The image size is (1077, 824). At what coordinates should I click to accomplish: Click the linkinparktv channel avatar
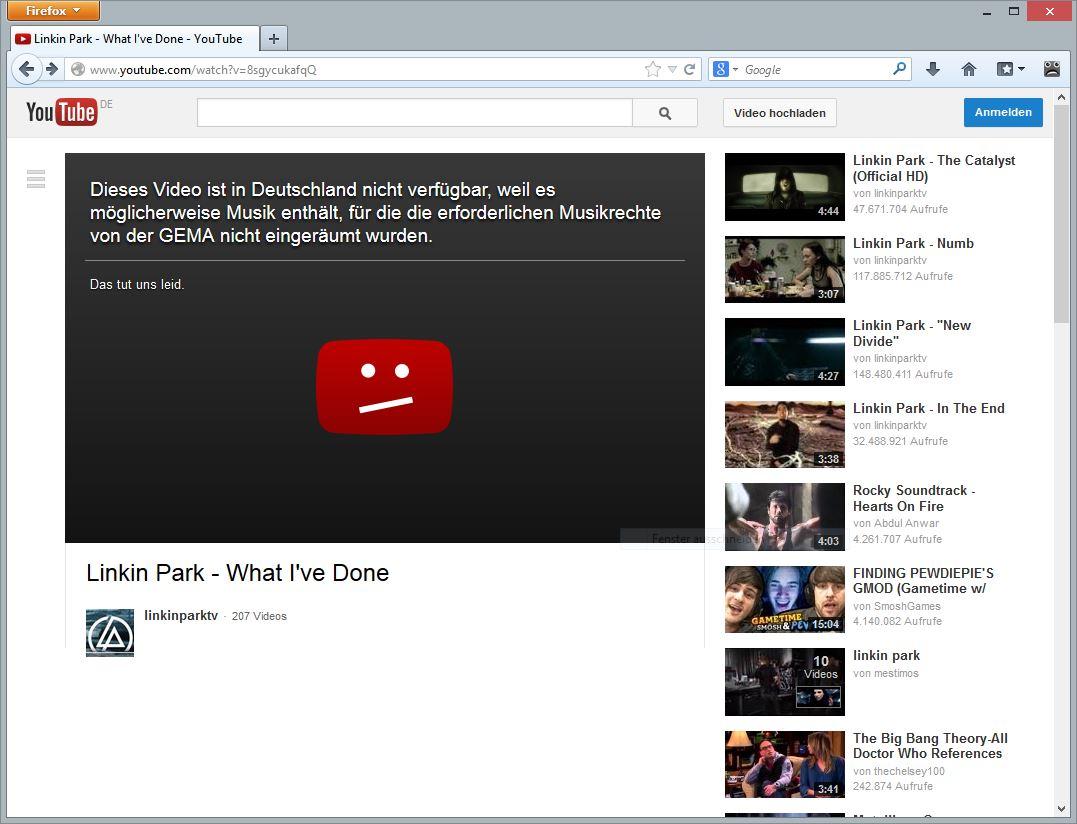point(110,632)
